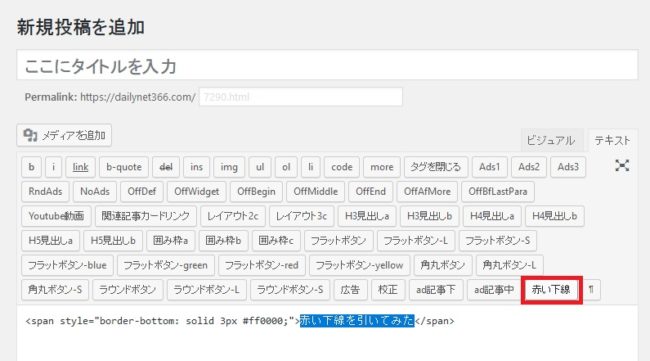This screenshot has height=361, width=650.
Task: Click the OffBfLastPara button
Action: 498,191
